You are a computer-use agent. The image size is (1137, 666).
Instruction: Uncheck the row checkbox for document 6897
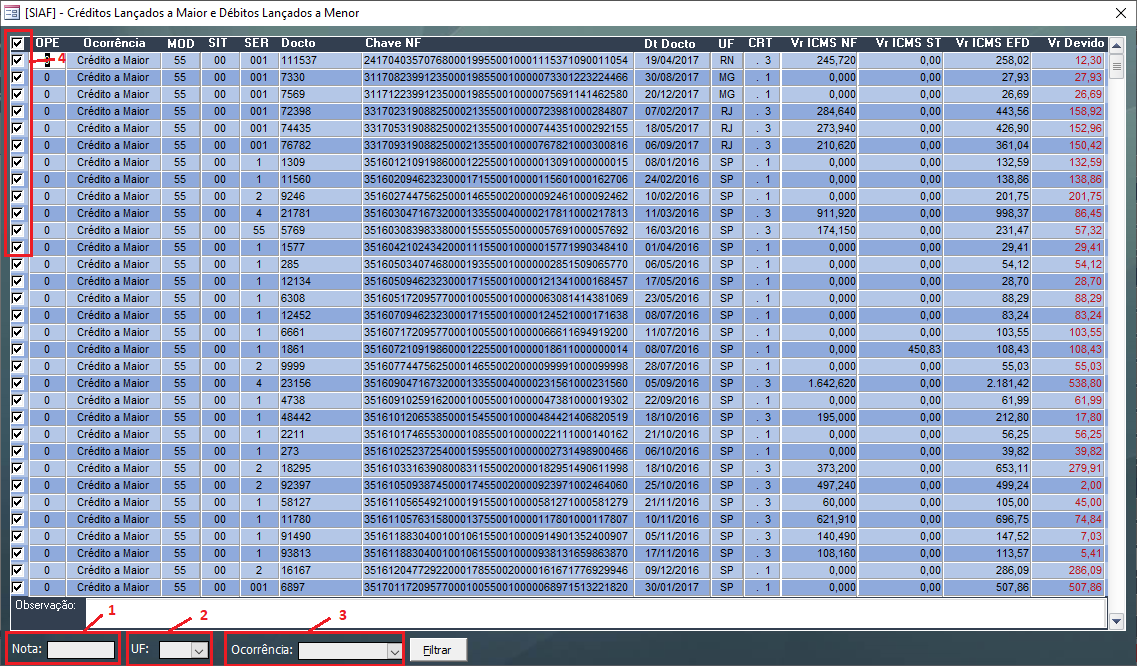pos(18,587)
